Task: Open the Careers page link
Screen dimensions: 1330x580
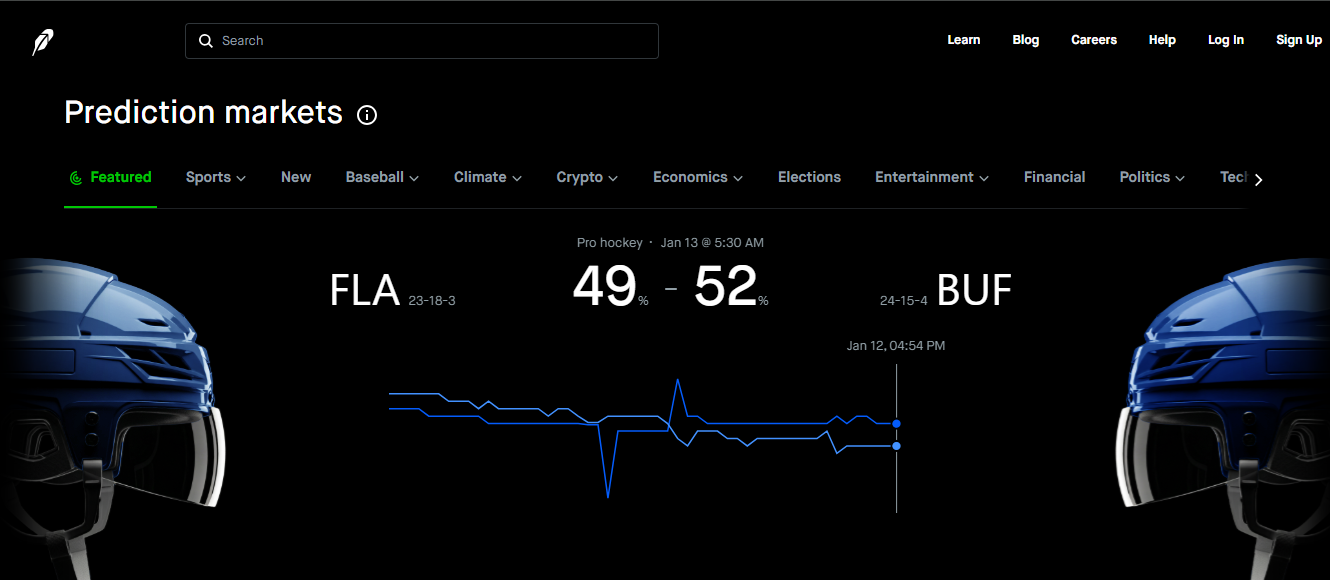Action: (x=1093, y=40)
